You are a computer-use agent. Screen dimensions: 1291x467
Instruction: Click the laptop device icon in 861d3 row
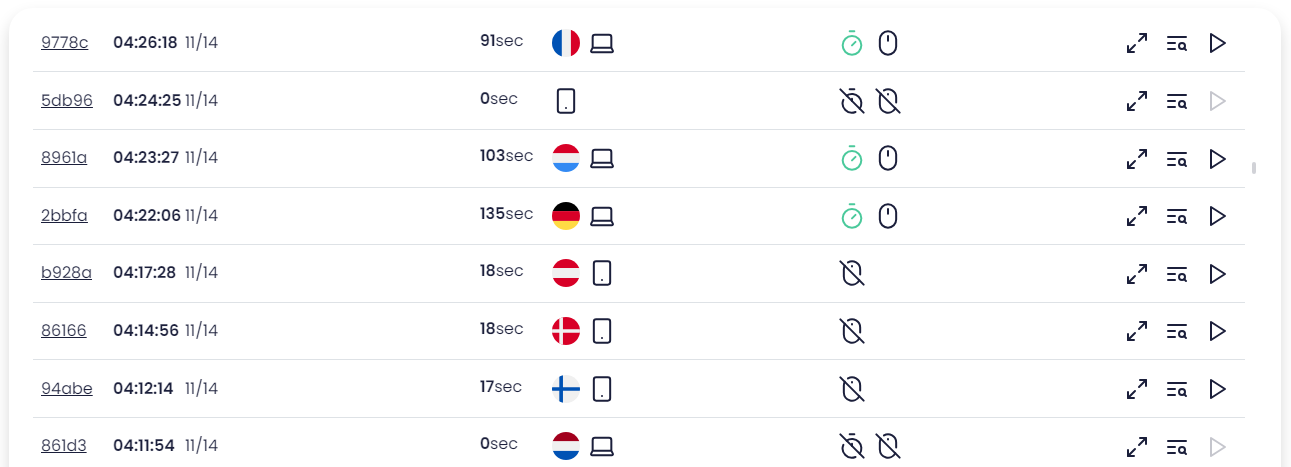point(602,446)
